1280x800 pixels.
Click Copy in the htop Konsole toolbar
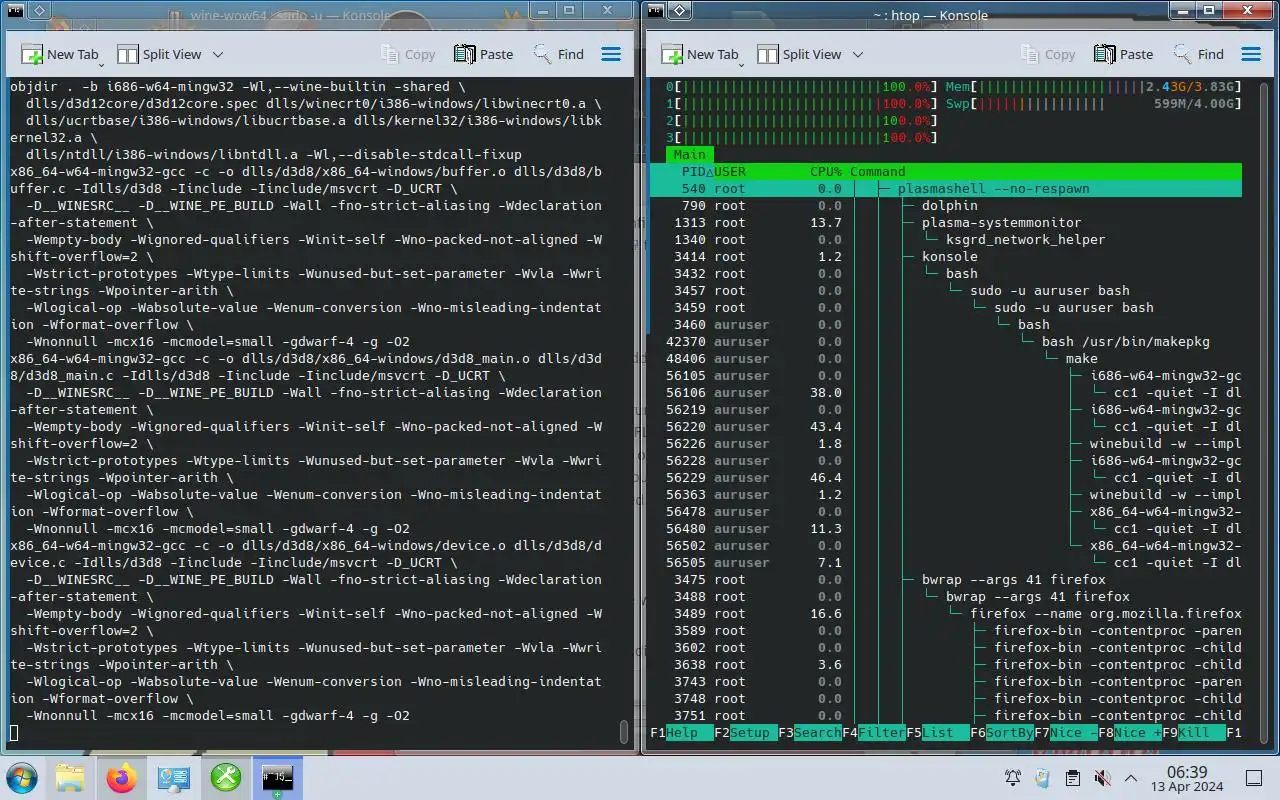tap(1048, 54)
